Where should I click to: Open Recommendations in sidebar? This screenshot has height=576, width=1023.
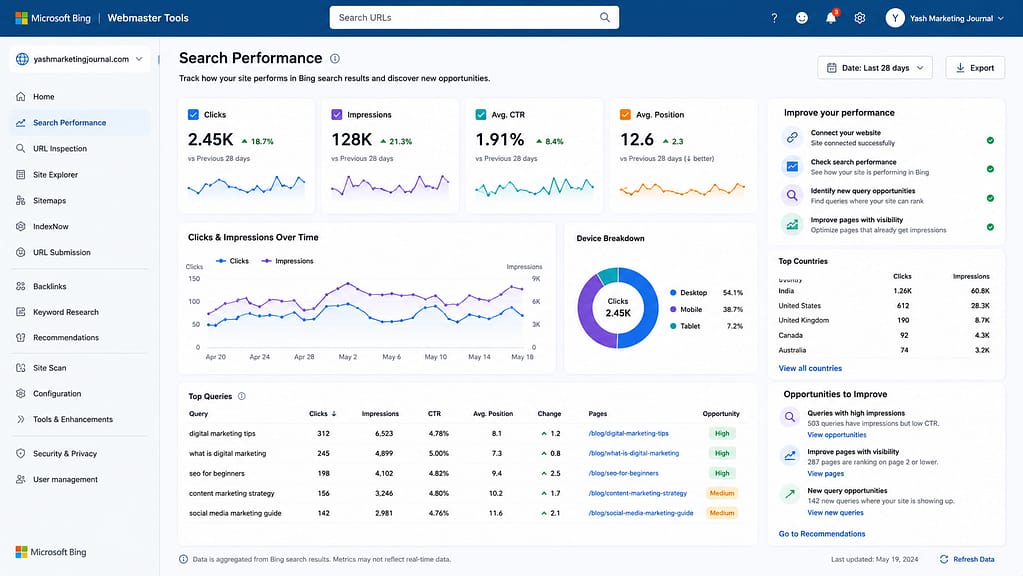66,338
